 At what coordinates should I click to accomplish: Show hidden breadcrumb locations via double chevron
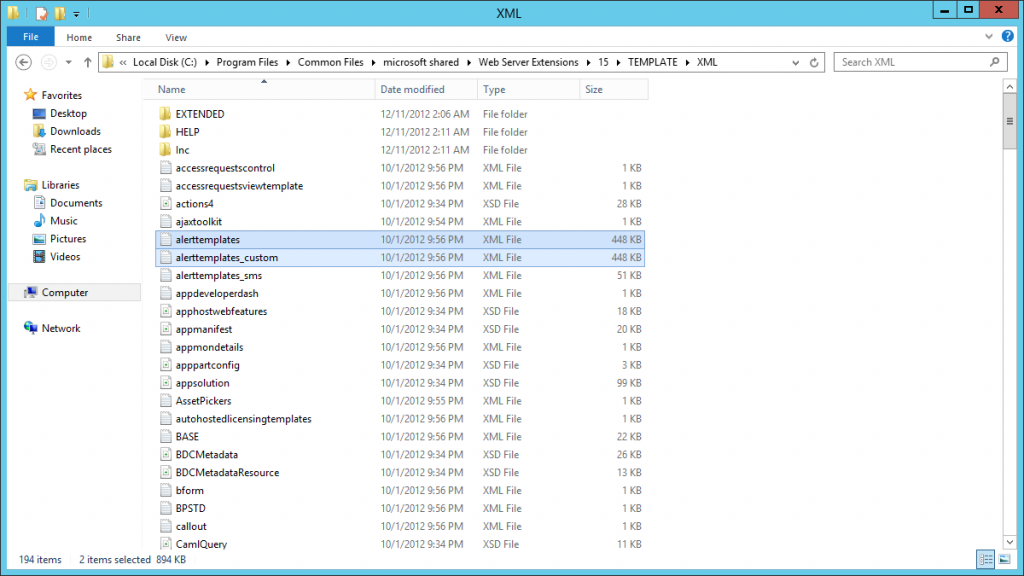(x=123, y=63)
